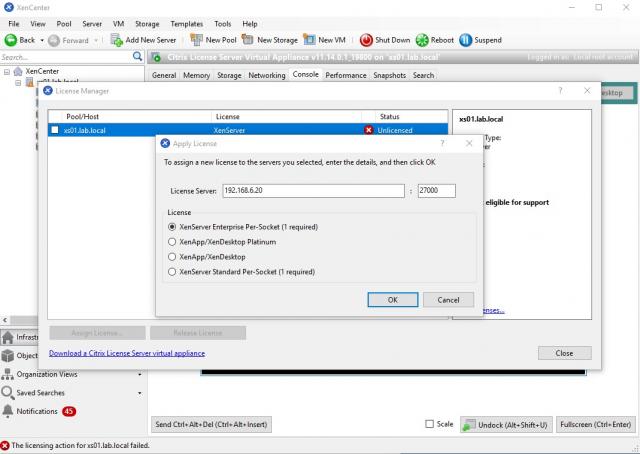Click the License Manager help question mark
The width and height of the screenshot is (640, 454).
point(560,91)
